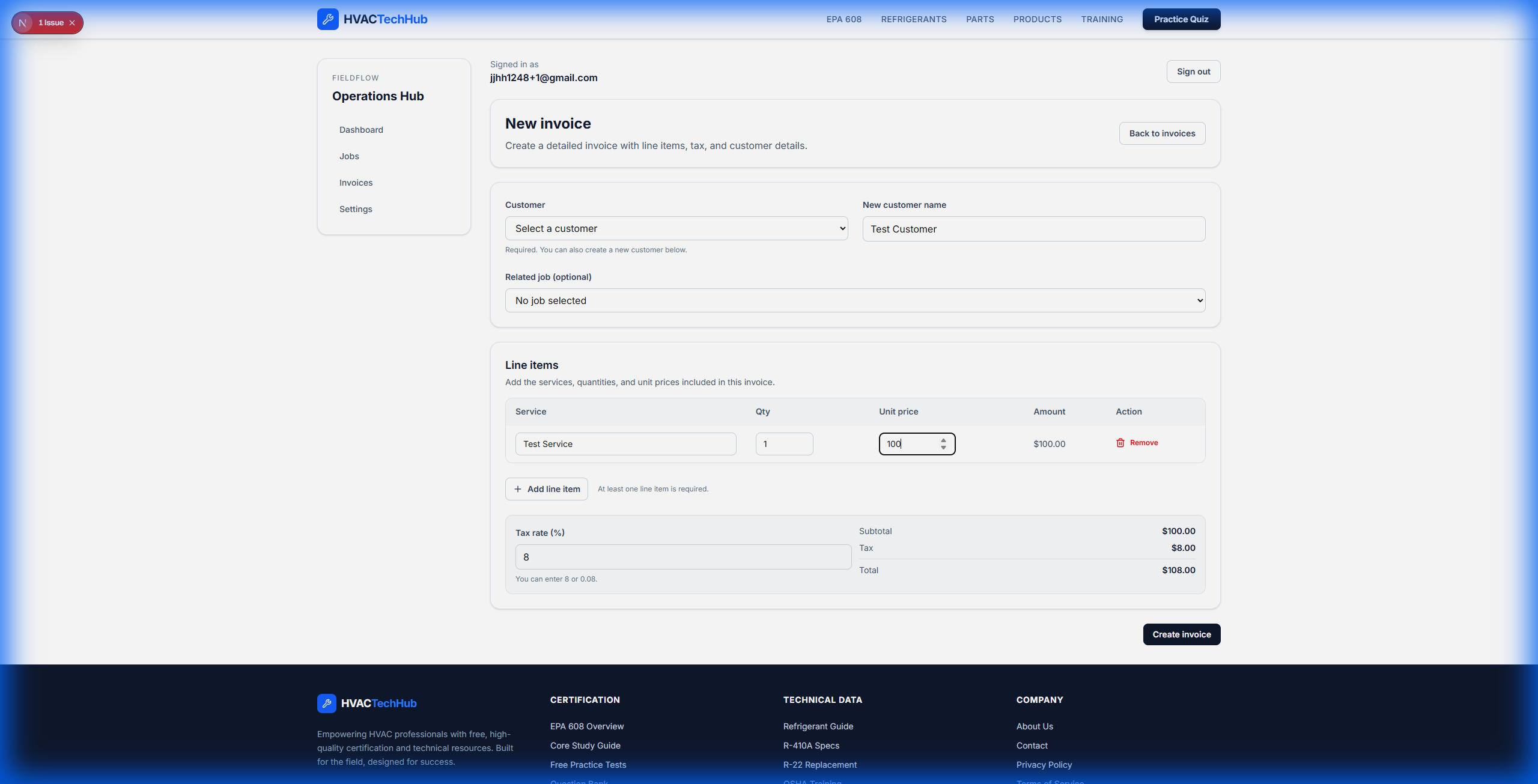1538x784 pixels.
Task: Select the Test Service field
Action: tap(625, 443)
